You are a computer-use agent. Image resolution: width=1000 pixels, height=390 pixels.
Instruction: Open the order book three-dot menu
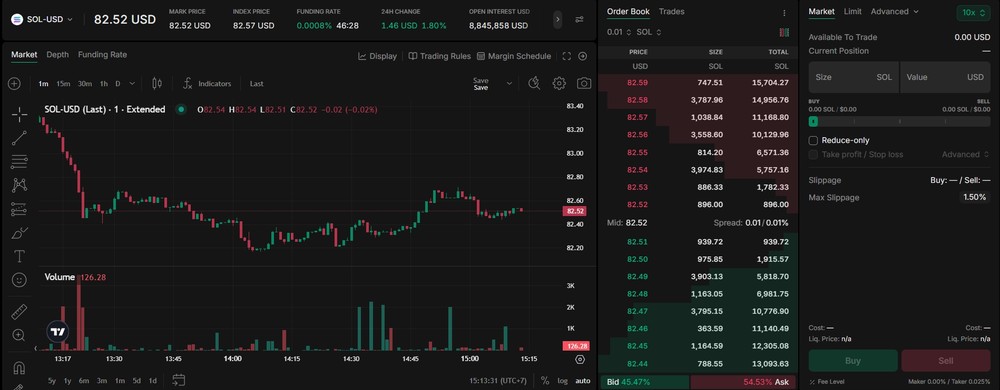tap(784, 12)
